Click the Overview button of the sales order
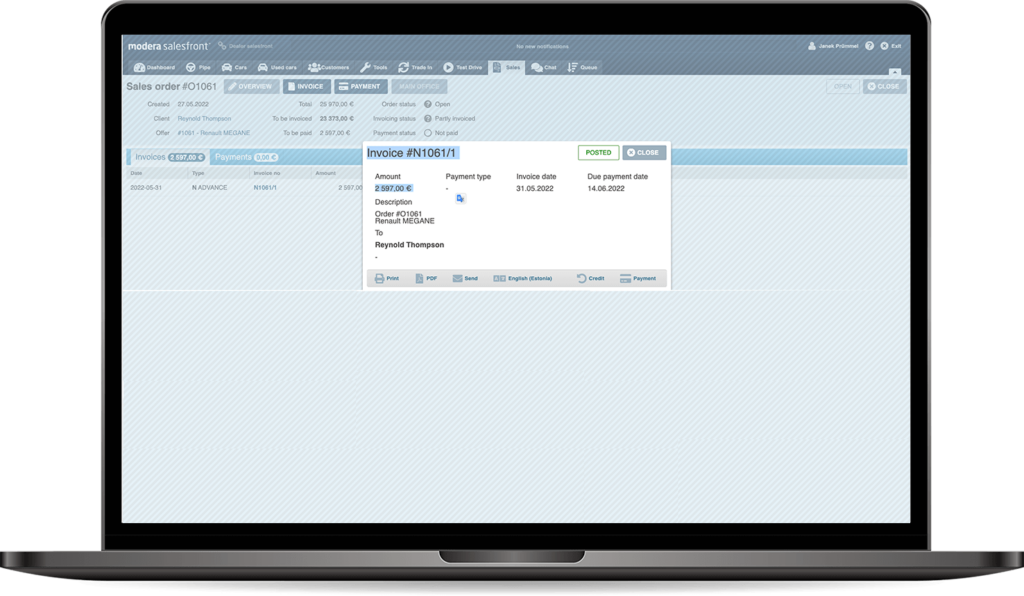 [250, 87]
